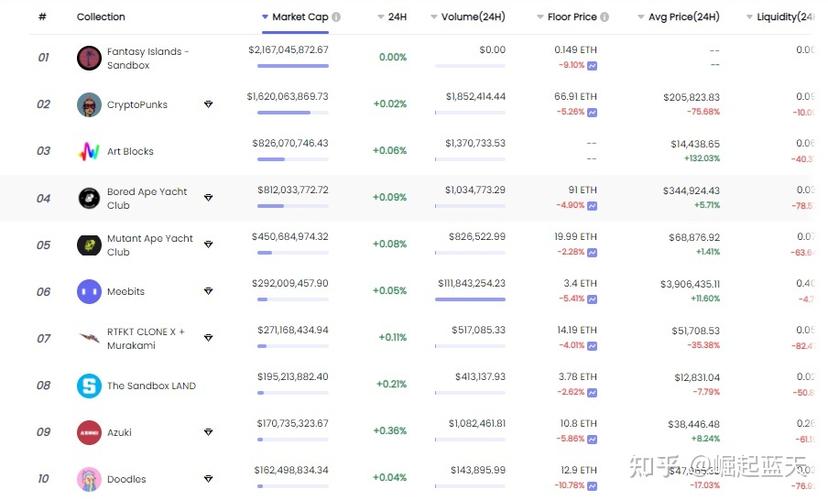Select the $1,620,063,869.73 market cap value

tap(288, 97)
